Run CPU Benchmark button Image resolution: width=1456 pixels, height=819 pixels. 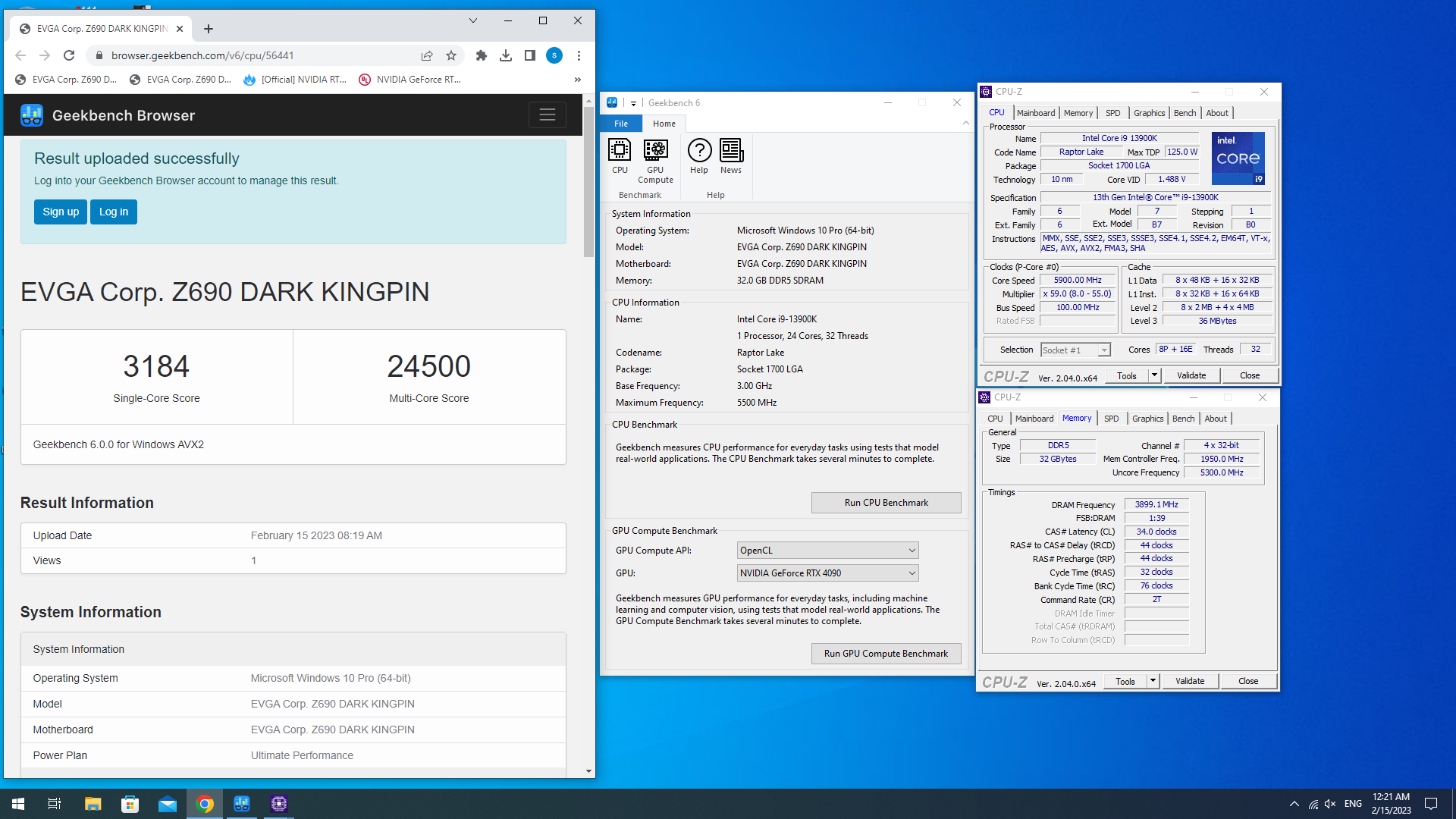coord(886,503)
